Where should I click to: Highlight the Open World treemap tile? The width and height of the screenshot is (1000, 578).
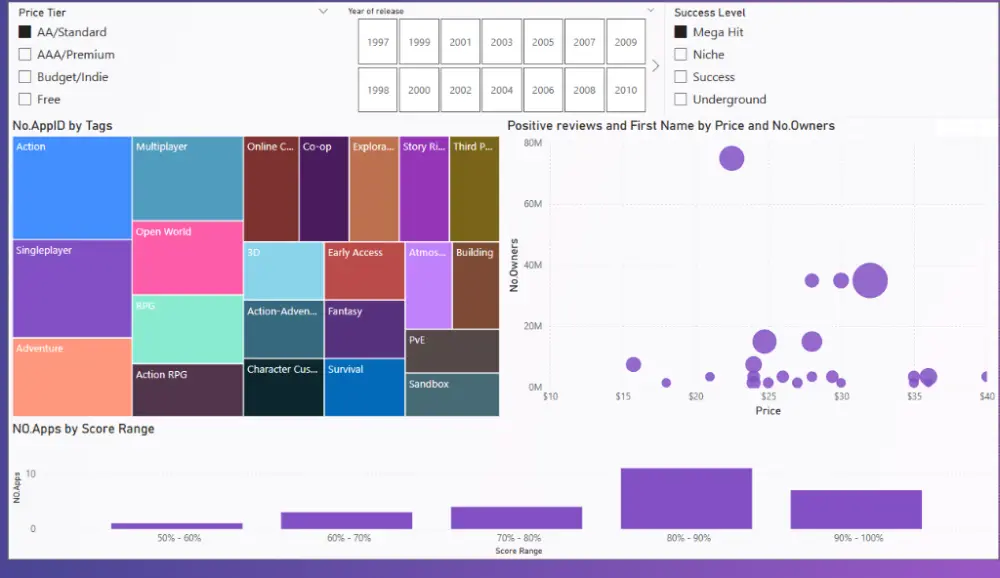click(188, 258)
